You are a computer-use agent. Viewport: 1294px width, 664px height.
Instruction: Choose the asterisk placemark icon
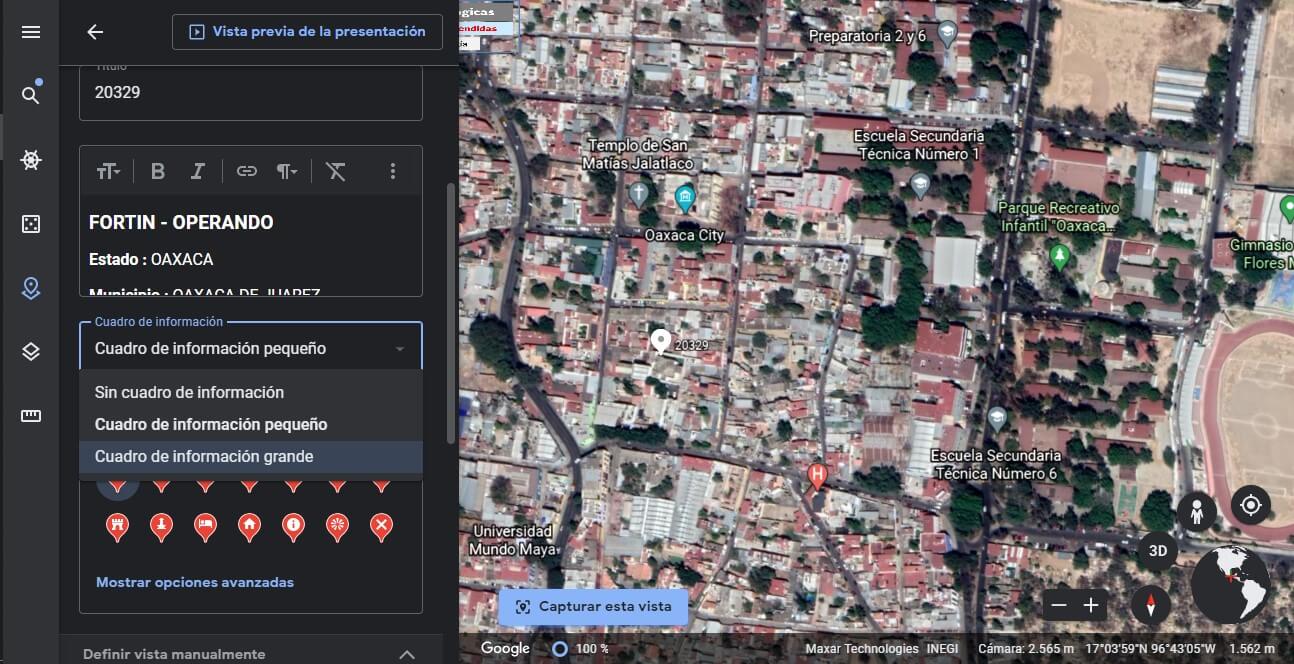coord(337,525)
